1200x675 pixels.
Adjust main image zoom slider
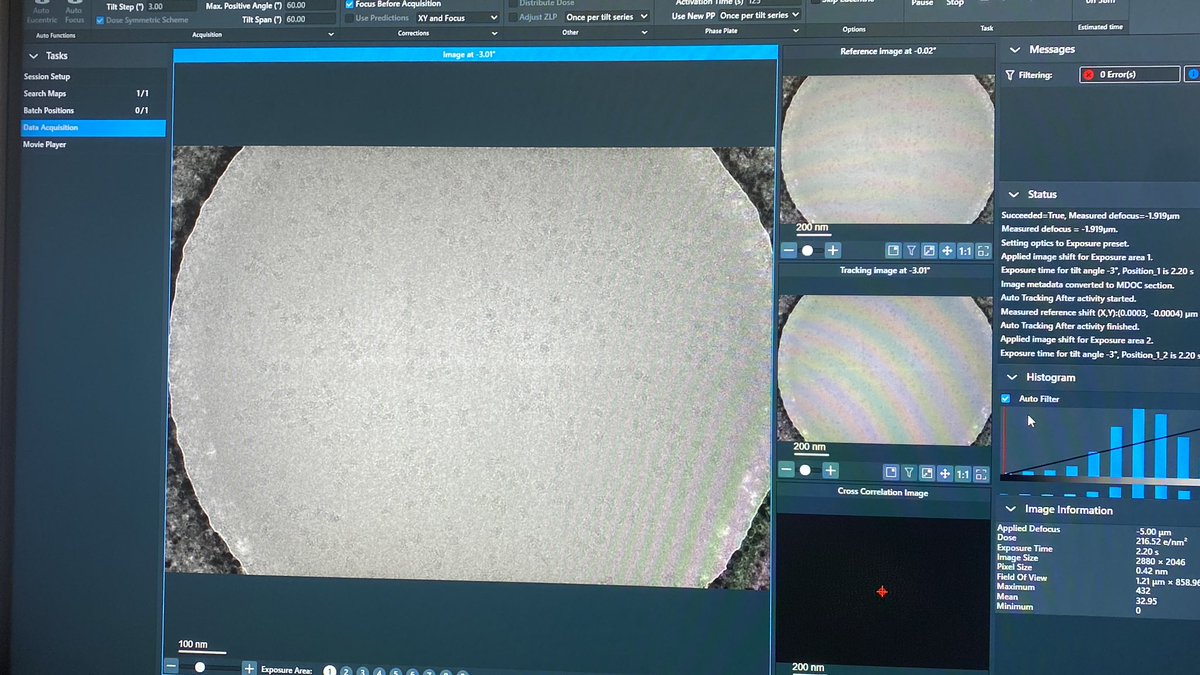(200, 667)
